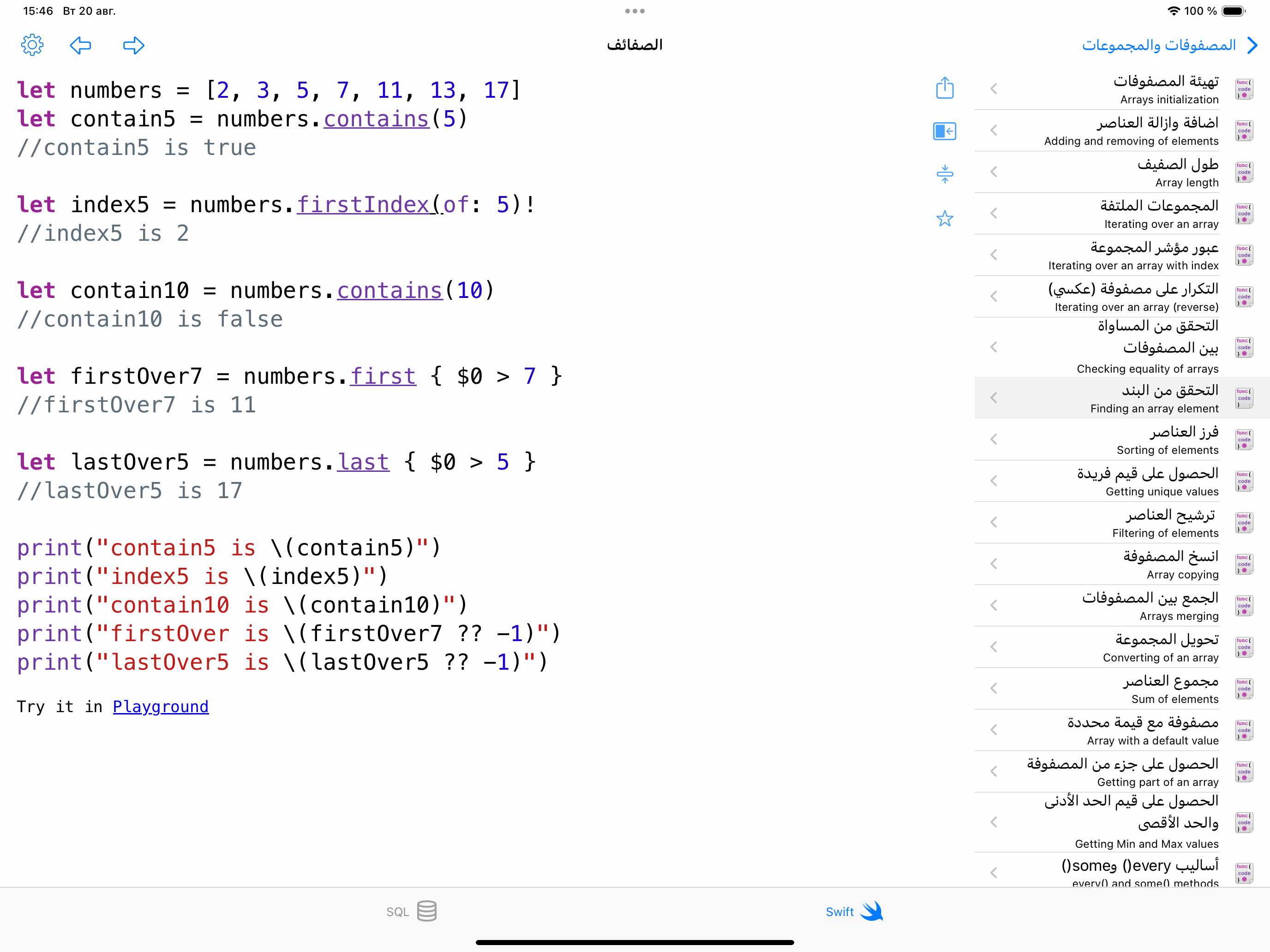Tap the 'contains' link with (10)

(x=390, y=291)
